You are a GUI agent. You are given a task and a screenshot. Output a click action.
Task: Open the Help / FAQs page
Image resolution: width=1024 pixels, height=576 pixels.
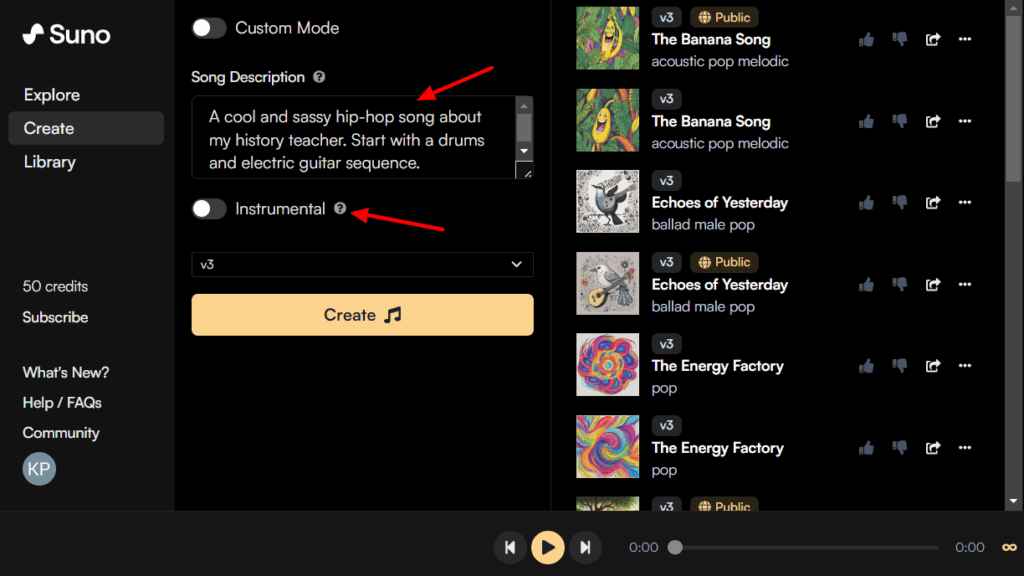62,402
